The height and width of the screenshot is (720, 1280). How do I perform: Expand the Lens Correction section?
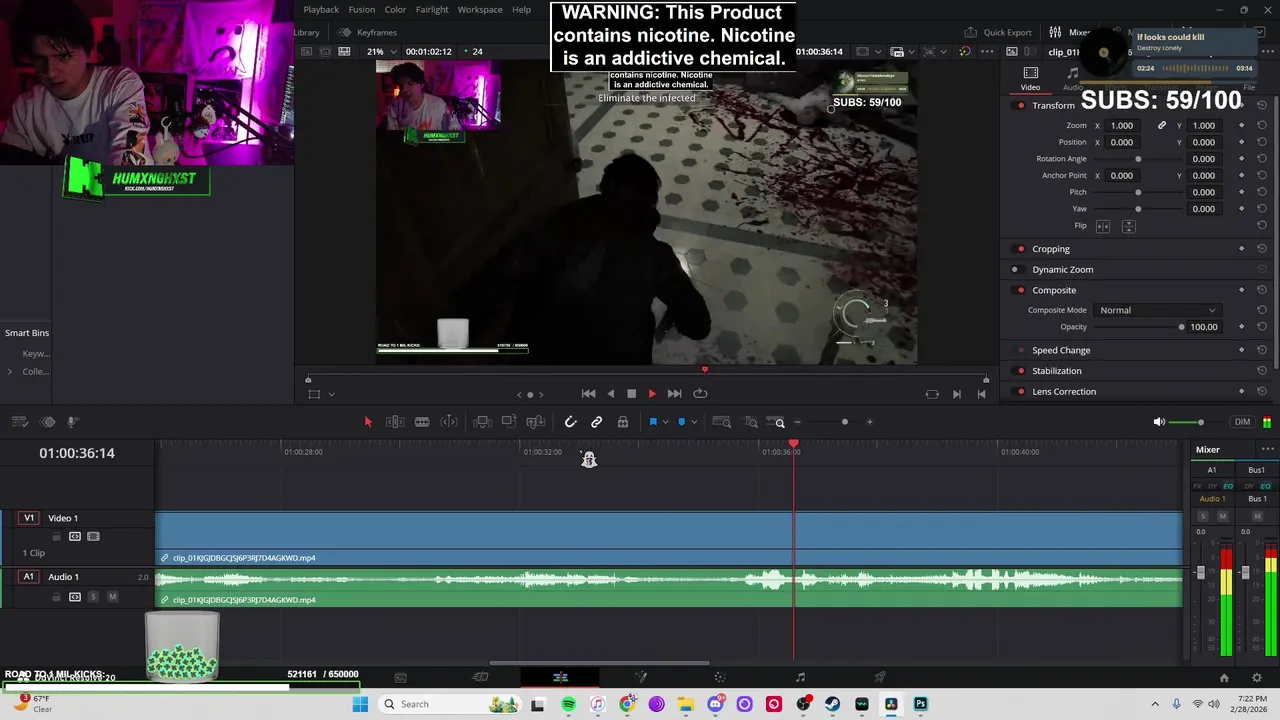(x=1064, y=392)
